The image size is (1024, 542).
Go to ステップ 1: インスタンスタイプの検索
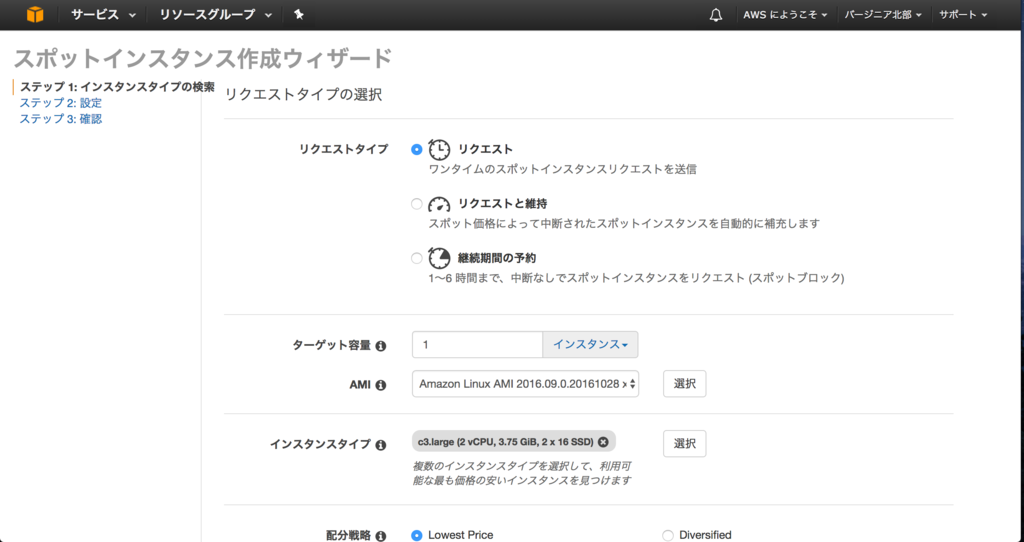tap(117, 87)
